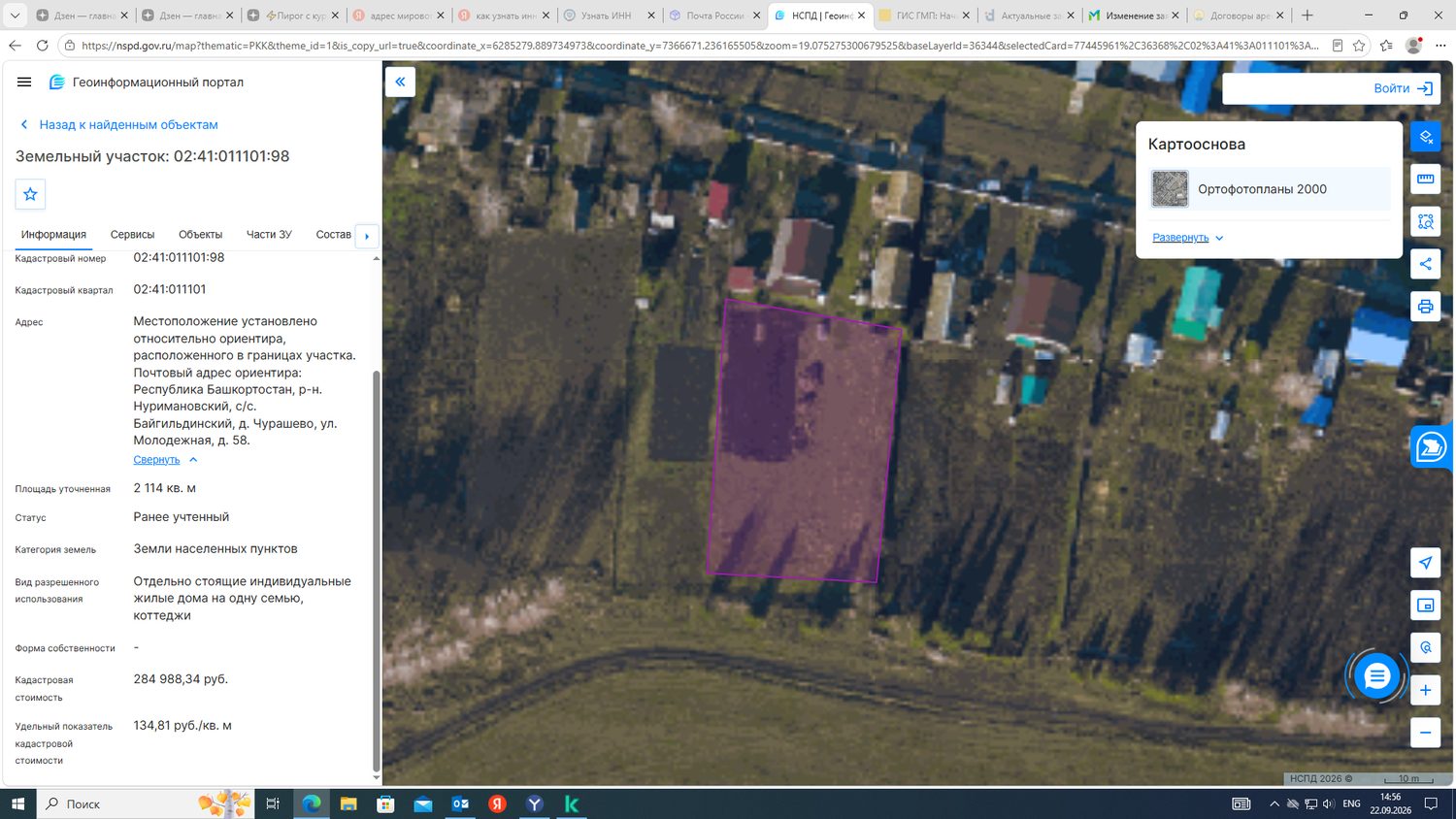Zoom out the map with minus button
The image size is (1456, 819).
pyautogui.click(x=1425, y=733)
